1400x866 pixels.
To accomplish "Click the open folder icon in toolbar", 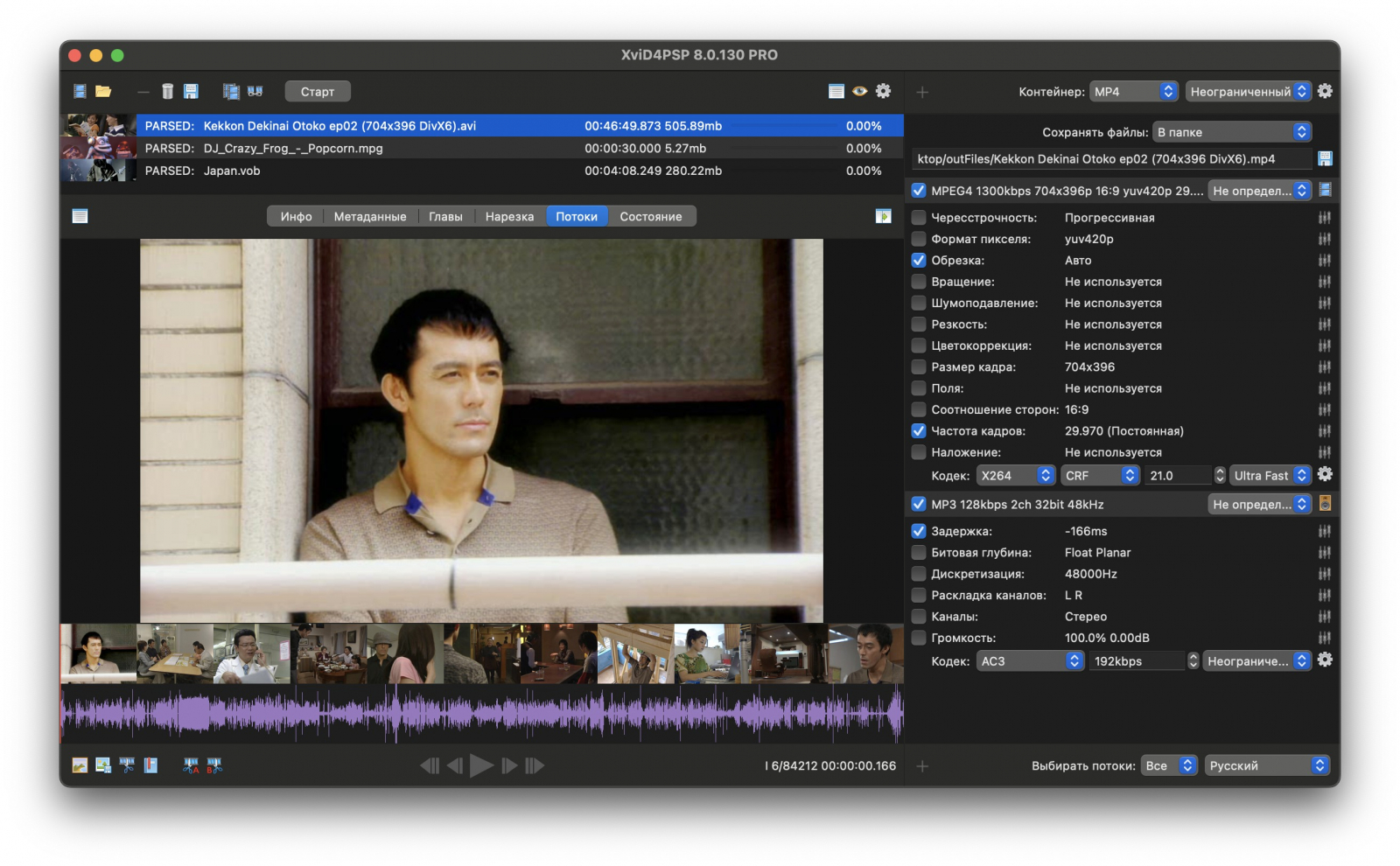I will pos(103,91).
